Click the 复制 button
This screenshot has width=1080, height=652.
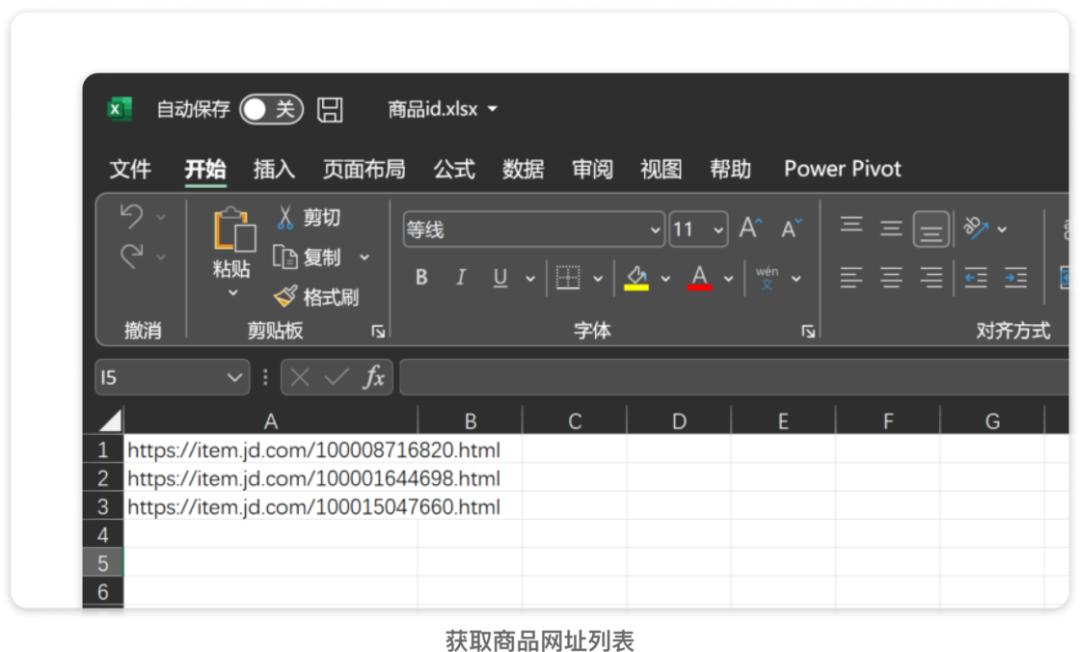[307, 257]
